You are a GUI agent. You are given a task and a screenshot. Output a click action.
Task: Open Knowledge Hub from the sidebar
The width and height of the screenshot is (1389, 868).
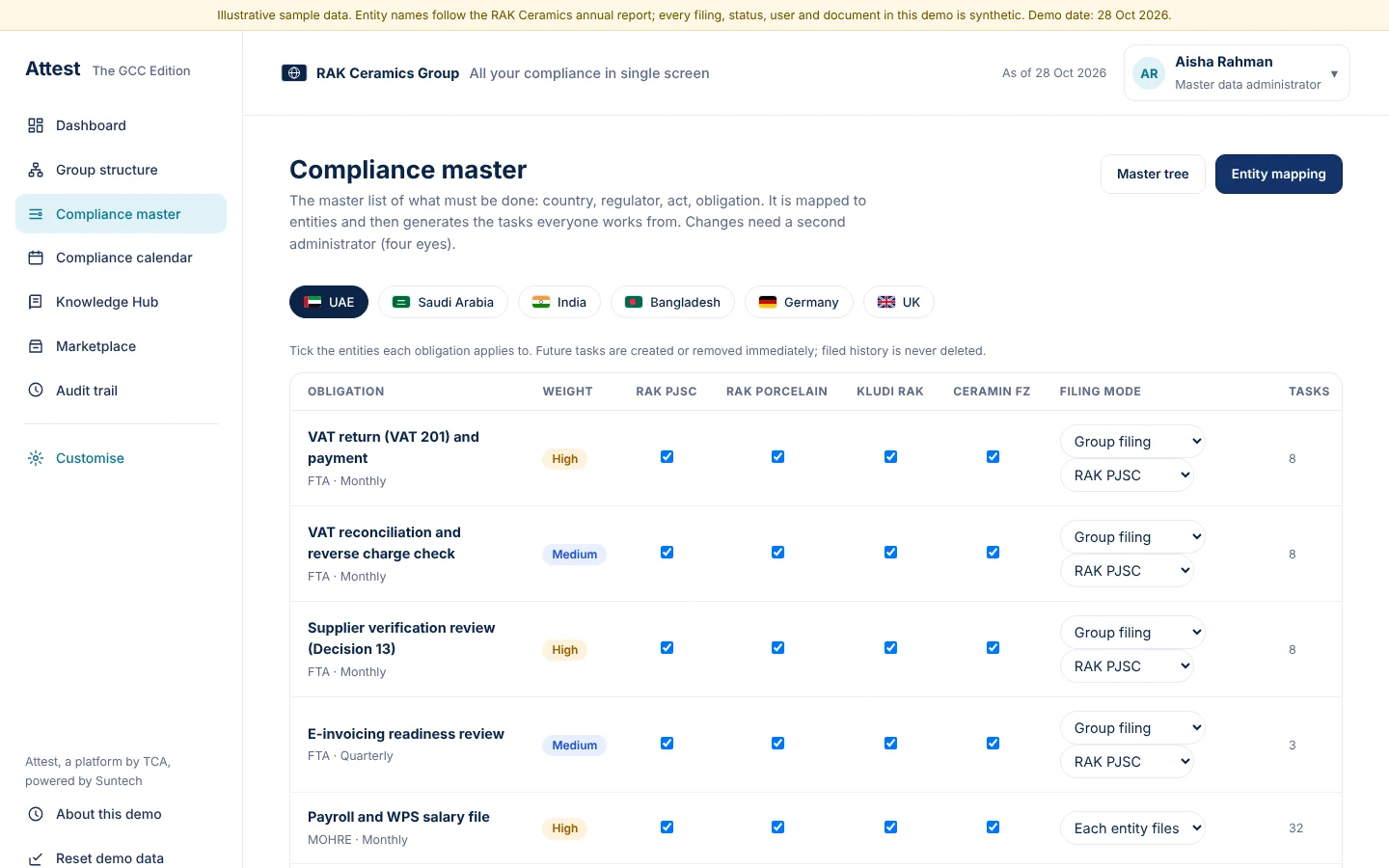click(x=121, y=302)
